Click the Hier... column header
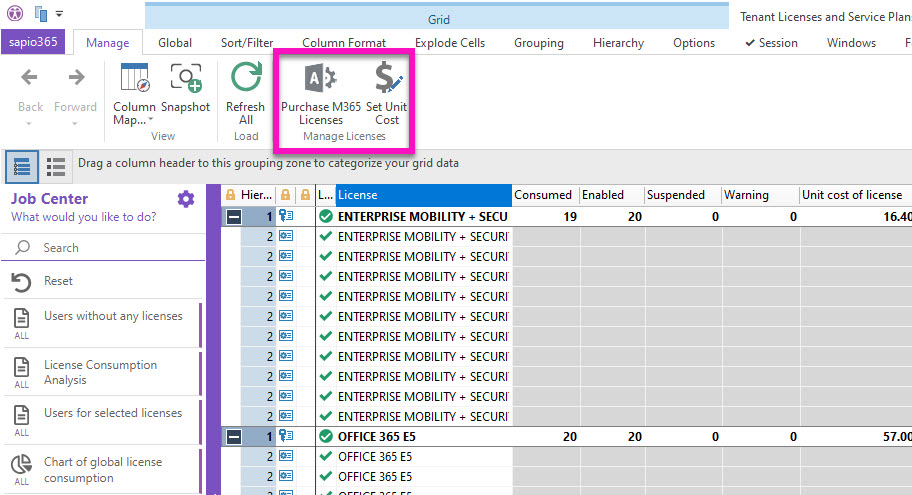The width and height of the screenshot is (912, 495). [x=256, y=195]
